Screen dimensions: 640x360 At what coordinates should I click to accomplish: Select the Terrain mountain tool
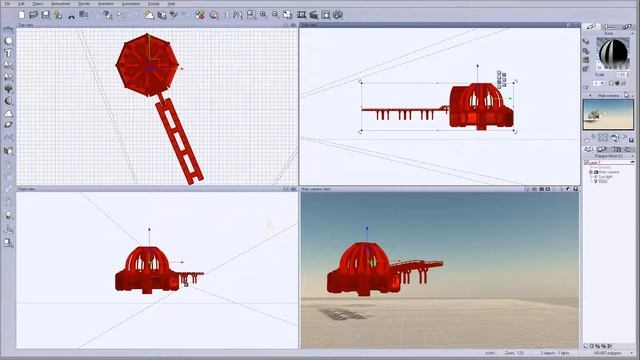click(x=8, y=113)
